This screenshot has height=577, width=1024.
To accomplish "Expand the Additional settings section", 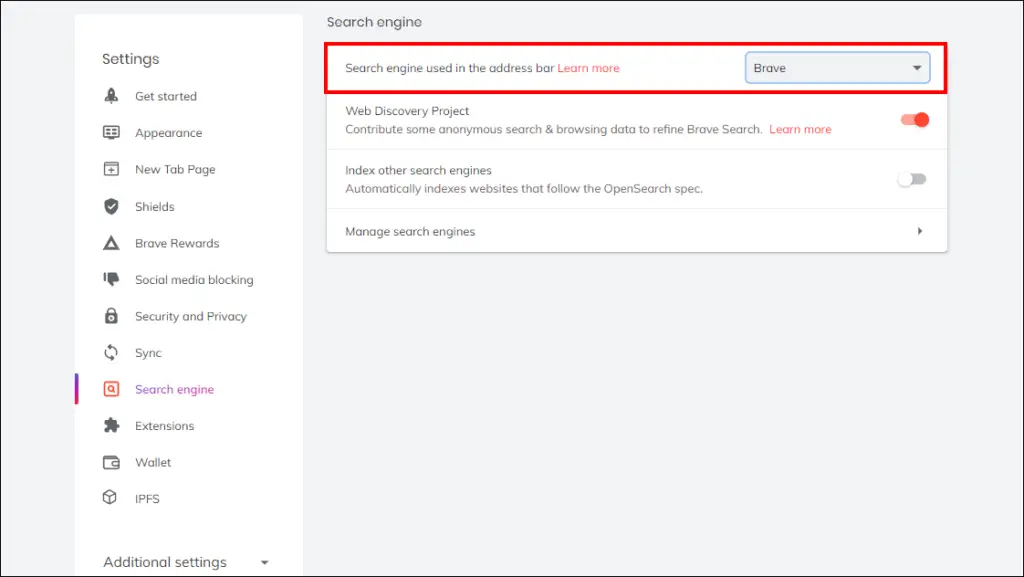I will 186,562.
